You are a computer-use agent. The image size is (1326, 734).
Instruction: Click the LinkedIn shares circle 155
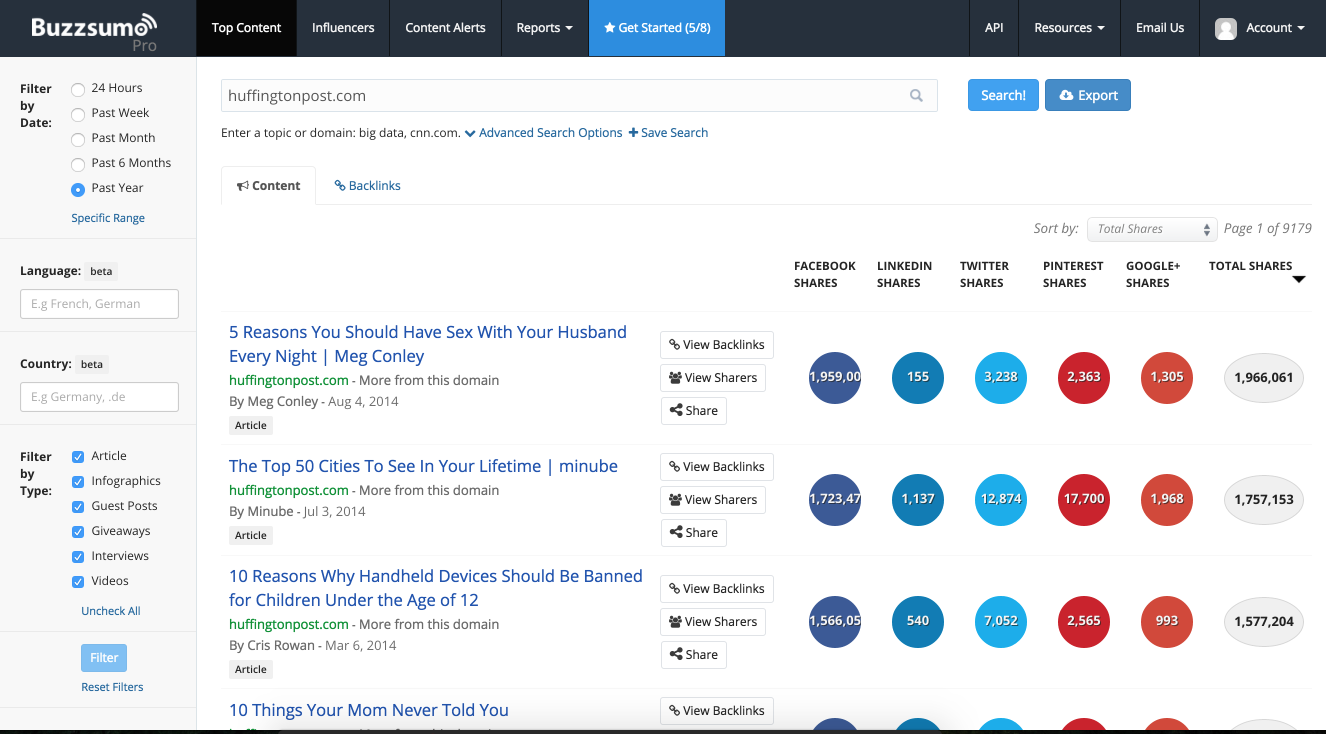tap(918, 377)
